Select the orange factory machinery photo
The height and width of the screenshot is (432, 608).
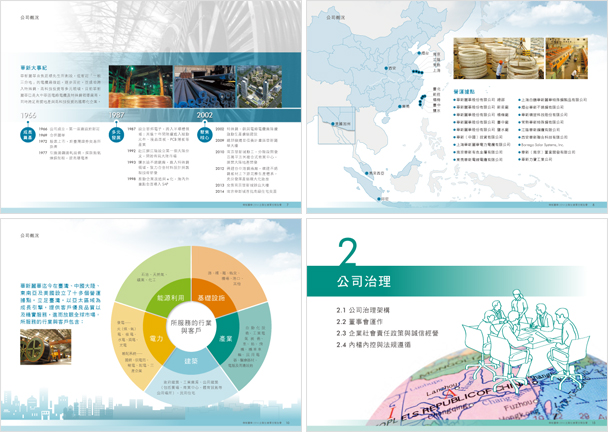pyautogui.click(x=567, y=58)
